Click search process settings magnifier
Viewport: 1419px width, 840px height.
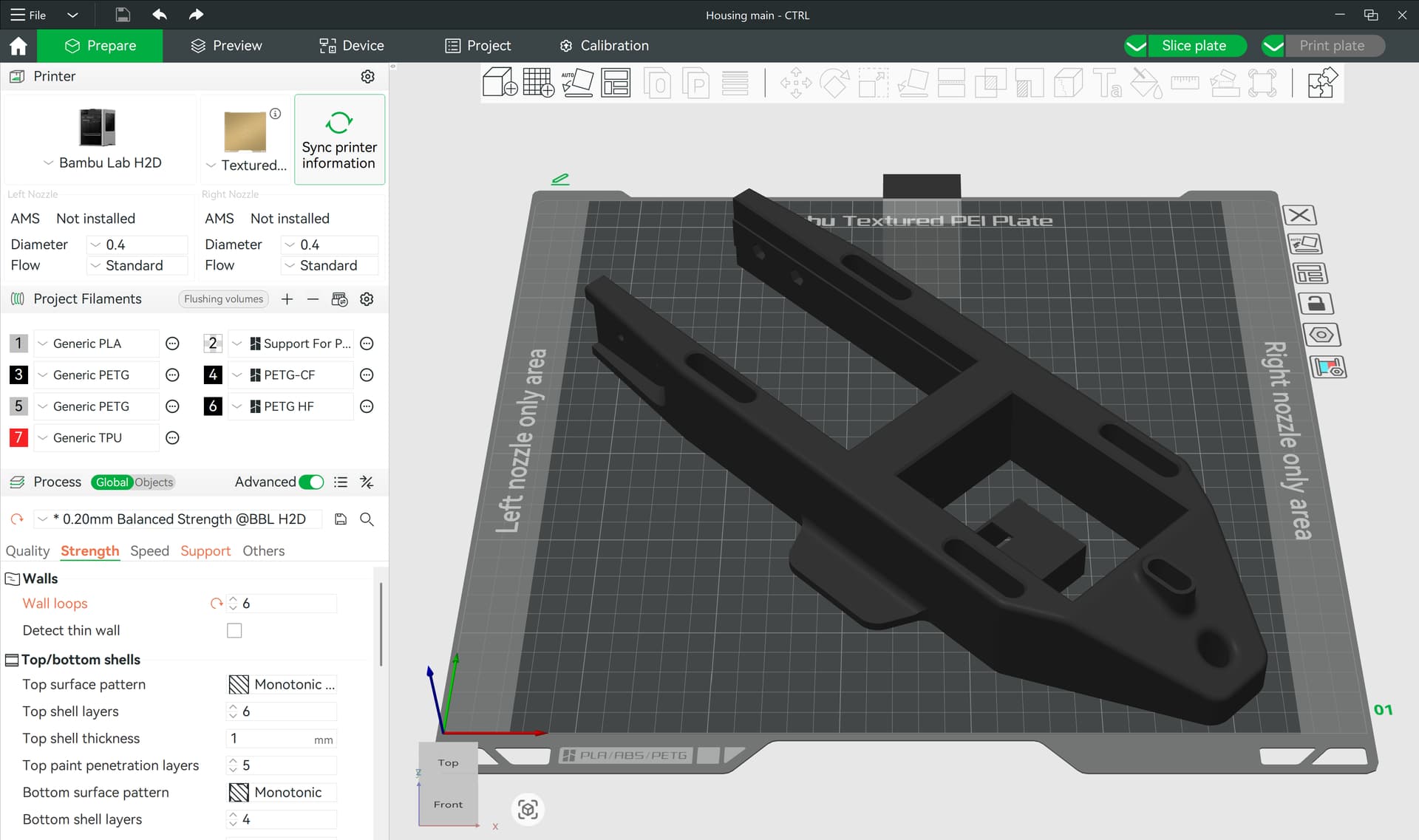[367, 519]
